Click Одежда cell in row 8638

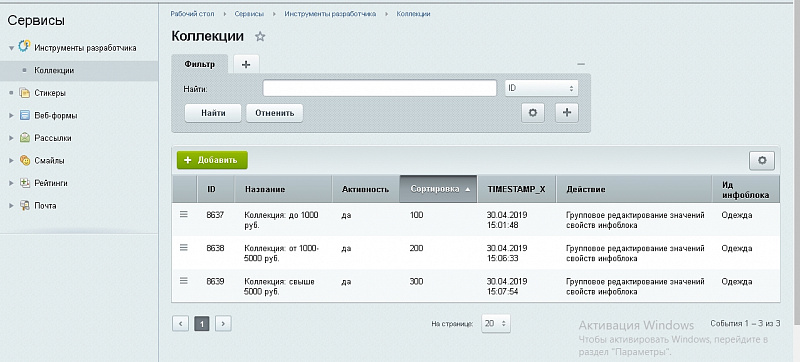(x=737, y=248)
